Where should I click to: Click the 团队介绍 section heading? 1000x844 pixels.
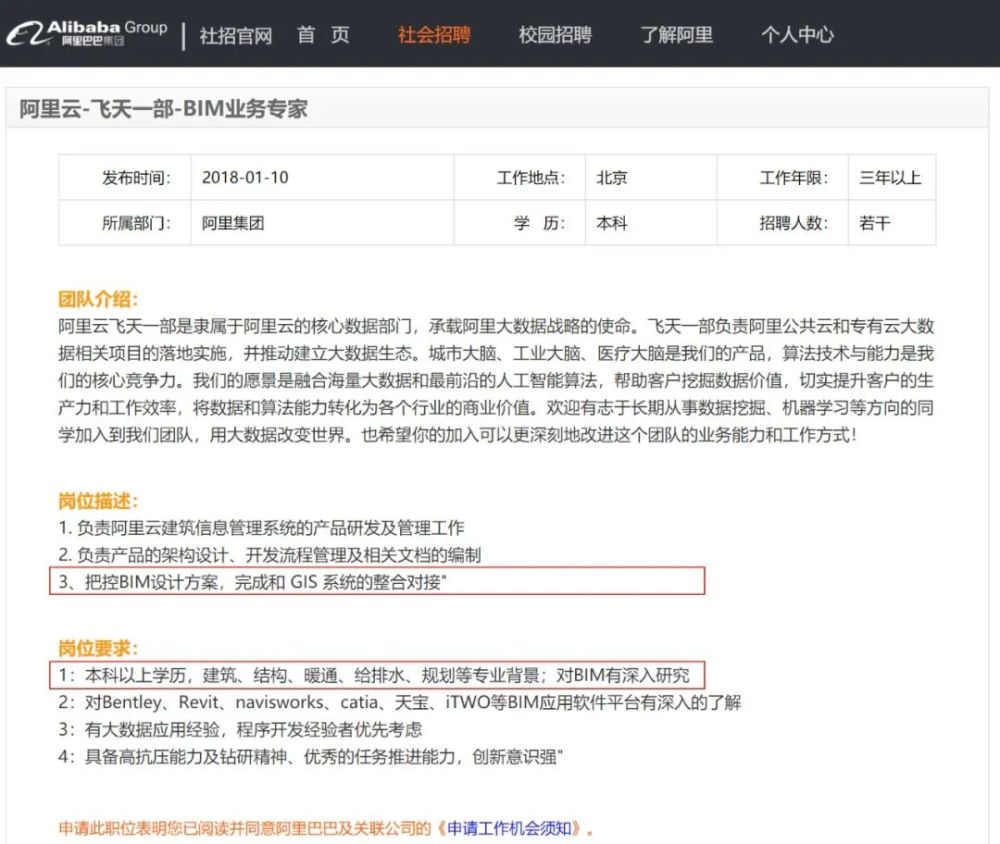98,299
